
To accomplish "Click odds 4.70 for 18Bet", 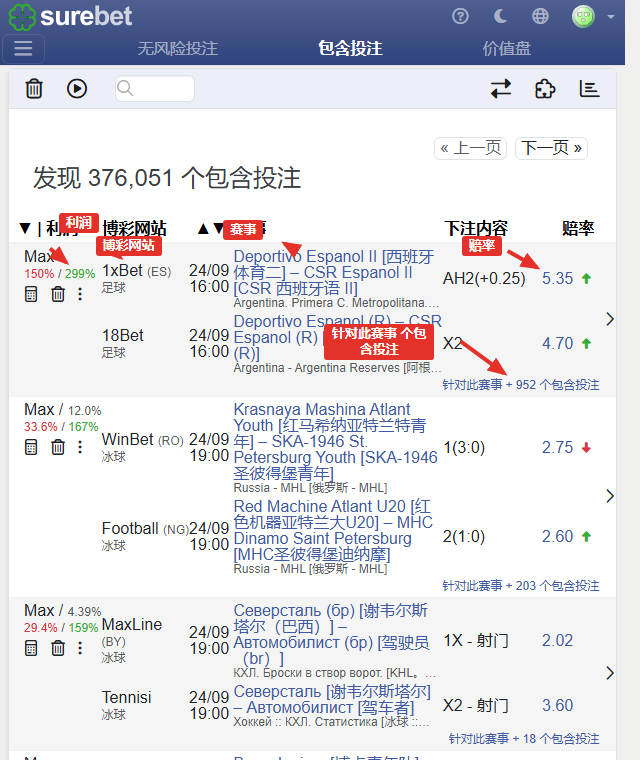I will click(557, 343).
